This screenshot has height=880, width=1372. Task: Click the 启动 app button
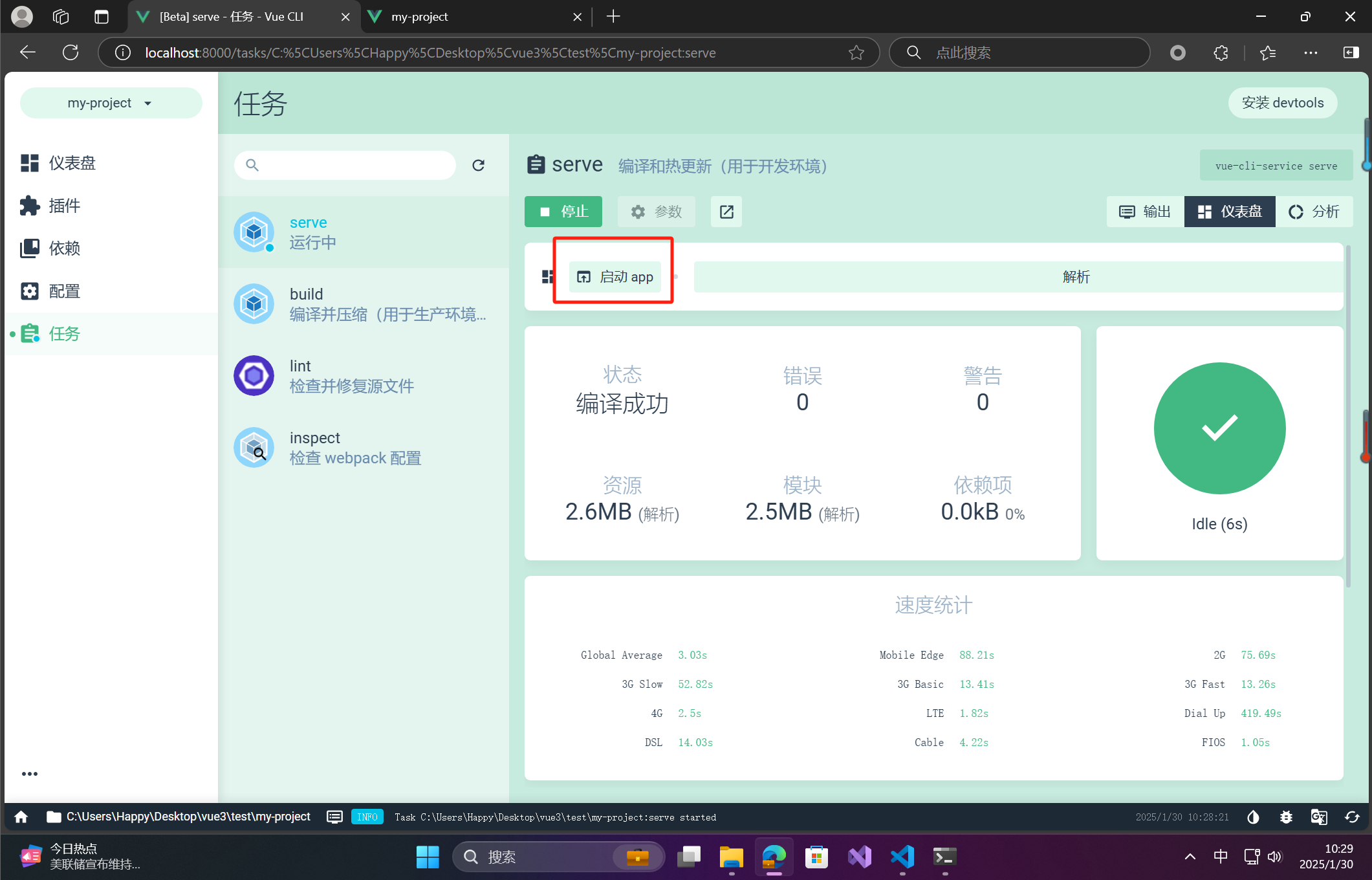[x=615, y=277]
